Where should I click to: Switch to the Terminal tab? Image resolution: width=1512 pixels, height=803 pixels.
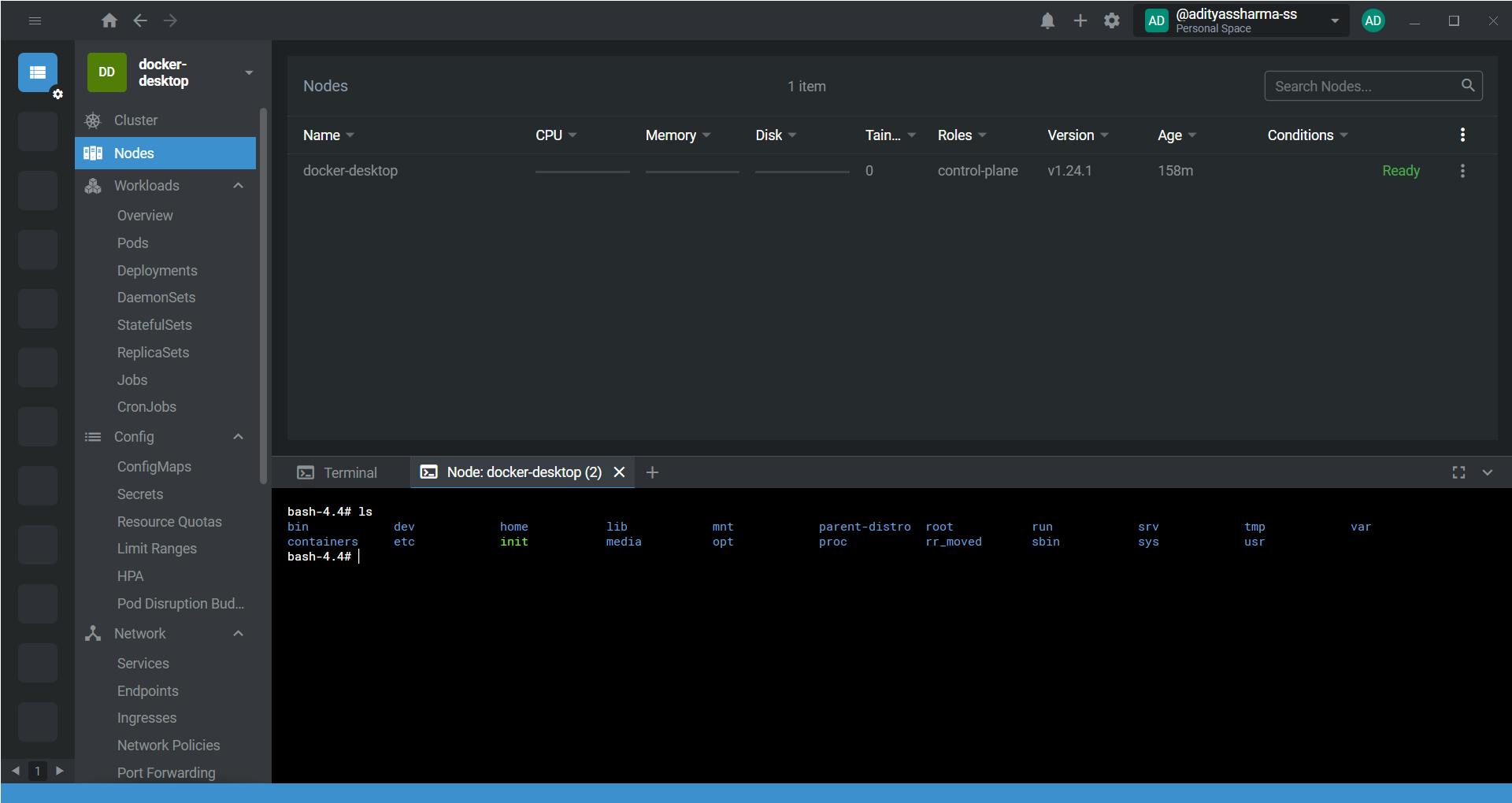click(338, 472)
